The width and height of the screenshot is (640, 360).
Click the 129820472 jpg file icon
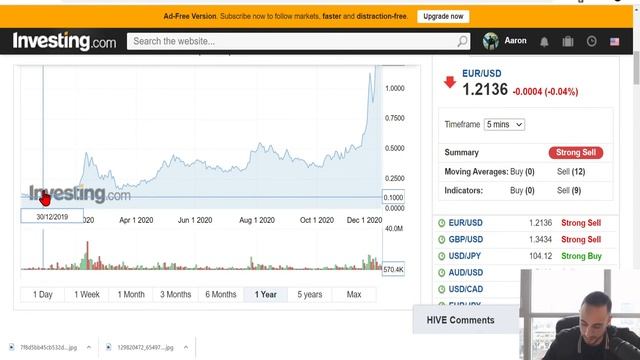pyautogui.click(x=109, y=347)
